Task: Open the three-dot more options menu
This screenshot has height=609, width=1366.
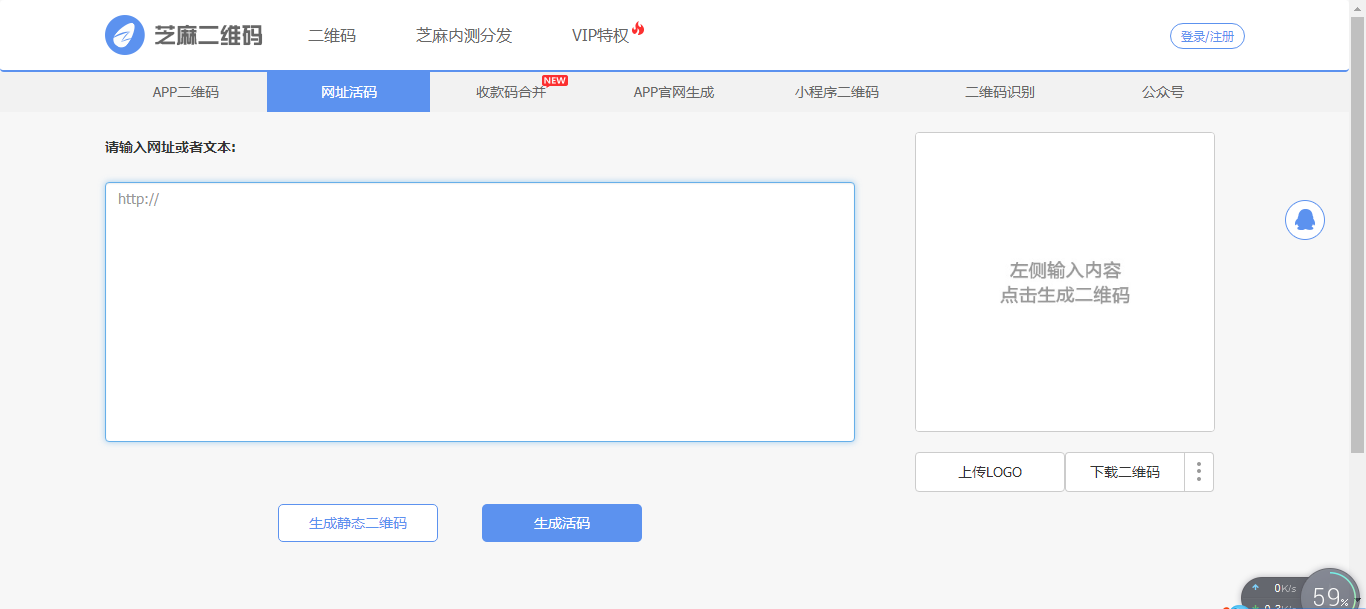Action: (1199, 472)
